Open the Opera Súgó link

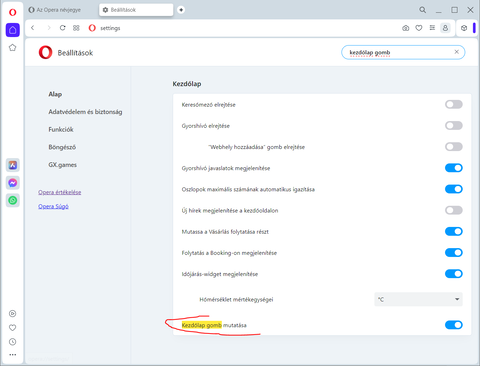pos(53,206)
